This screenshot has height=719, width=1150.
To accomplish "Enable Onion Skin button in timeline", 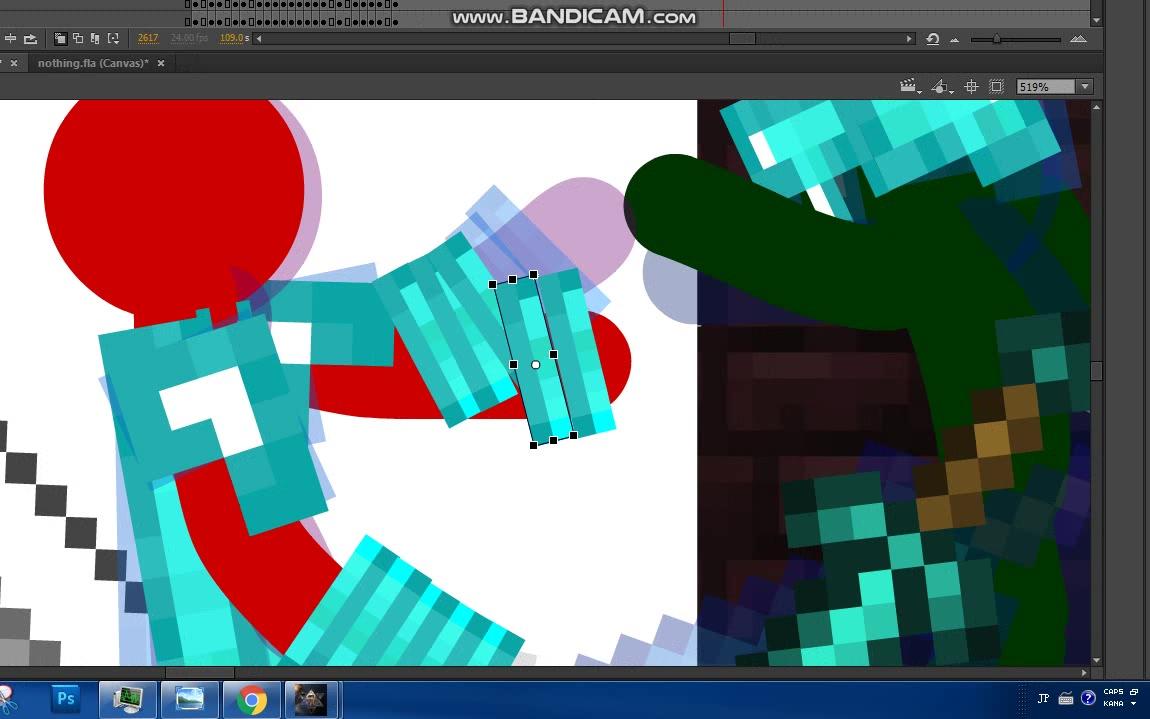I will [60, 38].
